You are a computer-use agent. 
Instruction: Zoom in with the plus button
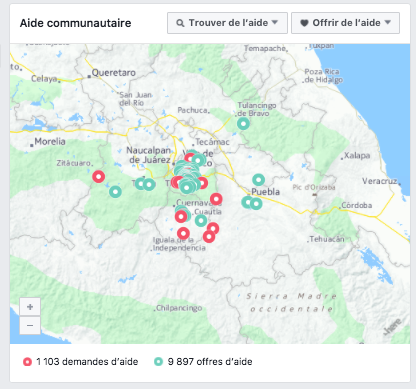30,307
